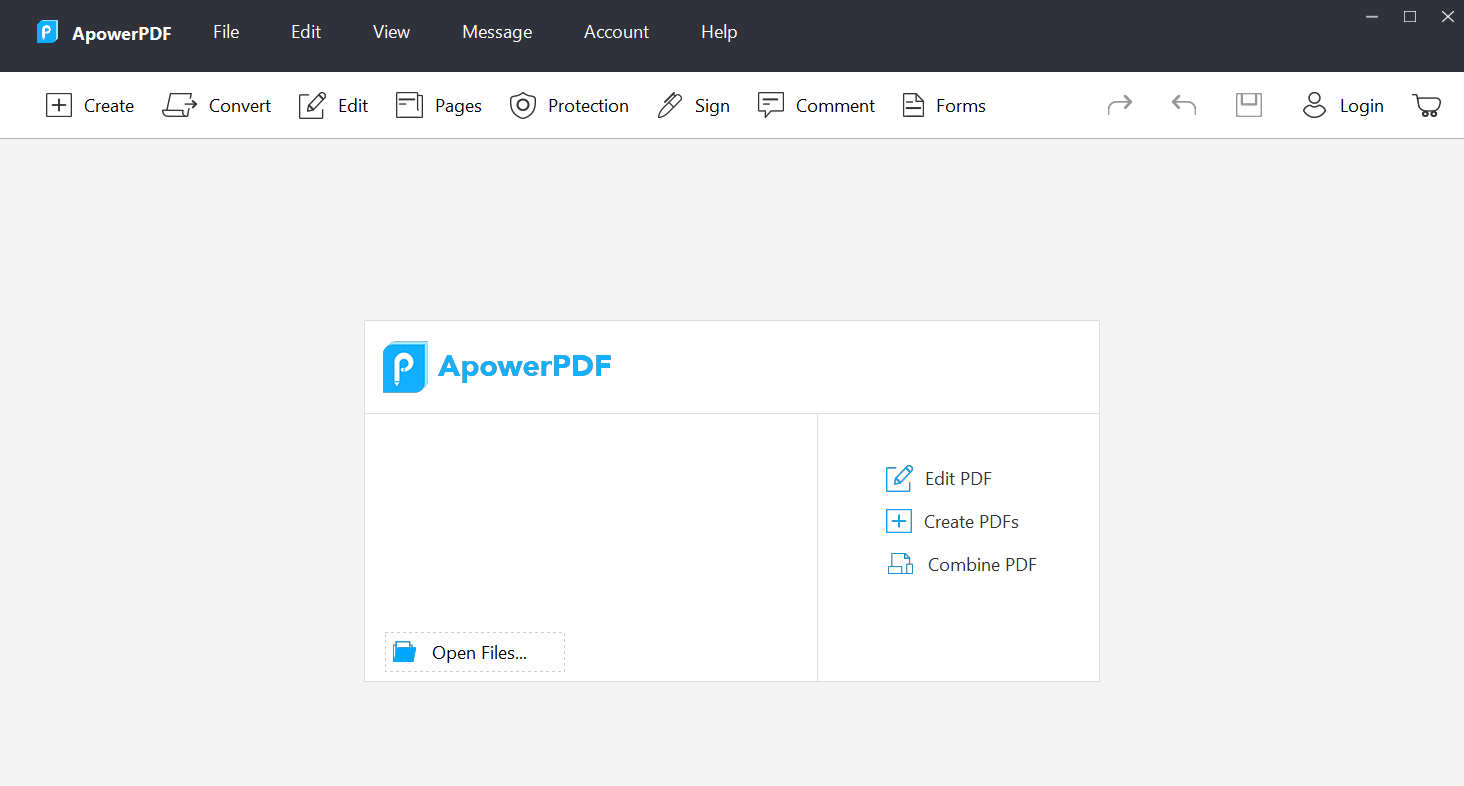This screenshot has height=786, width=1464.
Task: Click the redo arrow icon
Action: point(1120,104)
